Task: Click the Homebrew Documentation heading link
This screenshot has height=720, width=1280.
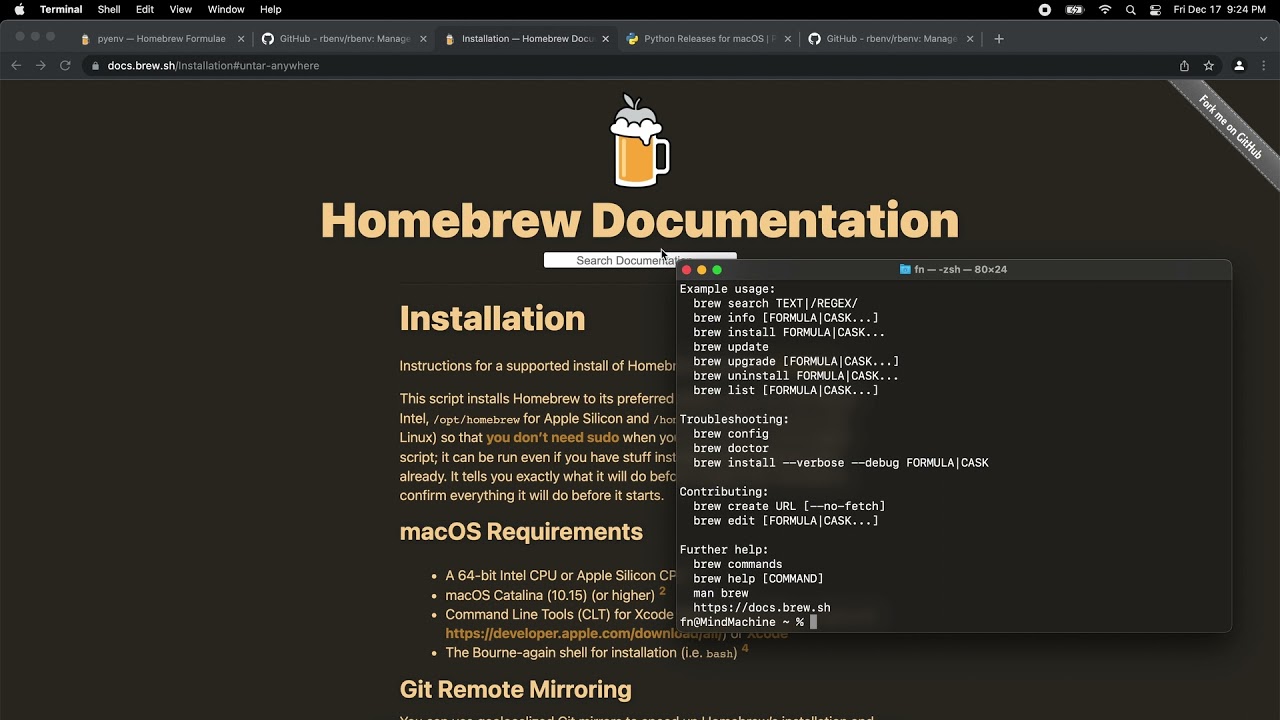Action: click(x=639, y=221)
